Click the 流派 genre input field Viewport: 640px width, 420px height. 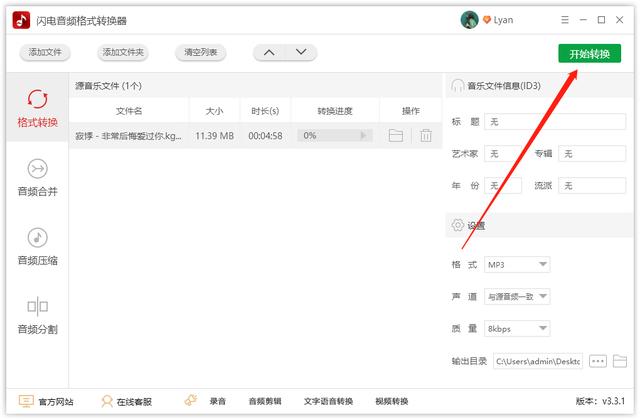(x=592, y=186)
